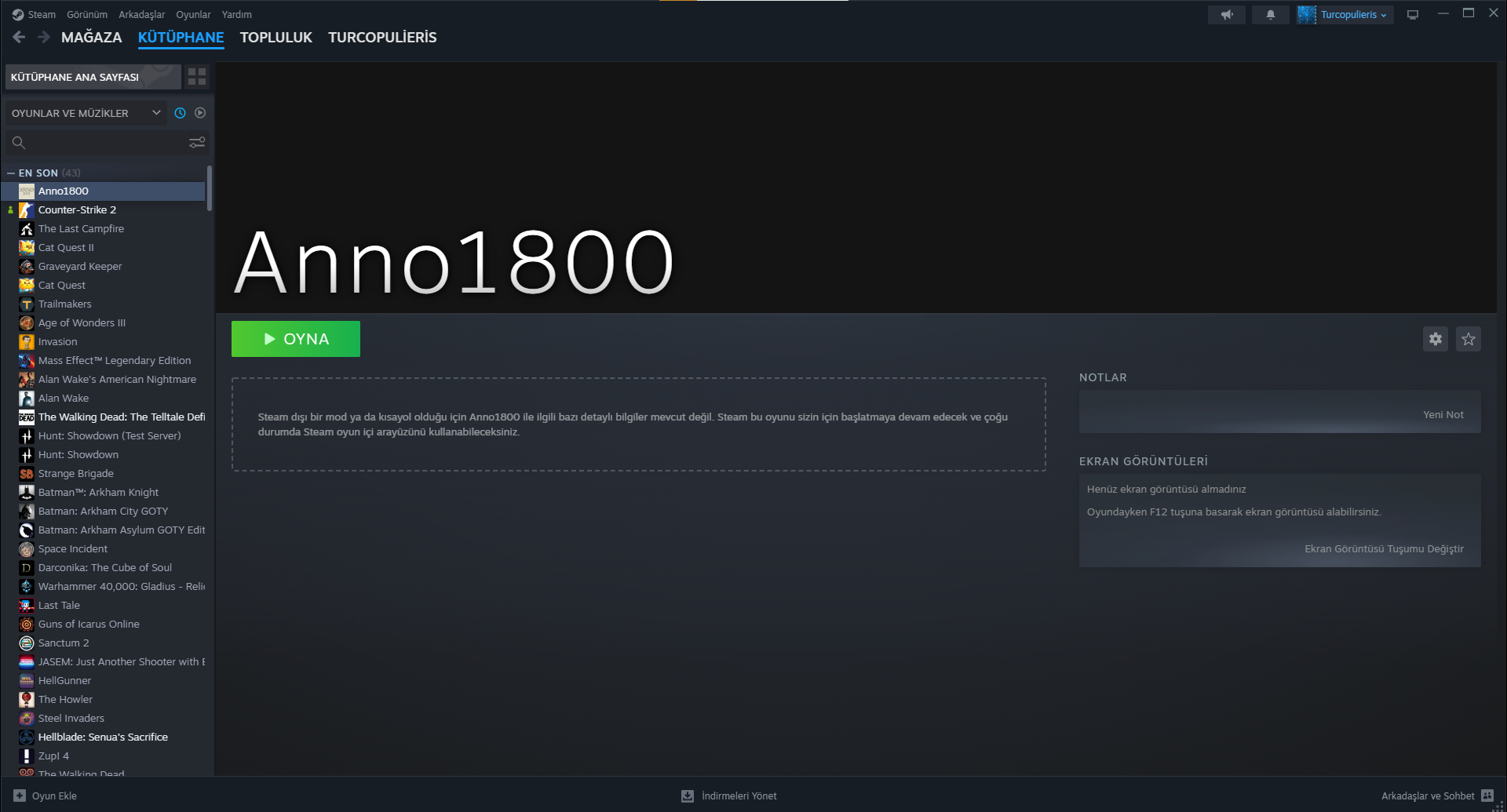
Task: Open the TURCOPULİERİS profile tab
Action: (x=382, y=37)
